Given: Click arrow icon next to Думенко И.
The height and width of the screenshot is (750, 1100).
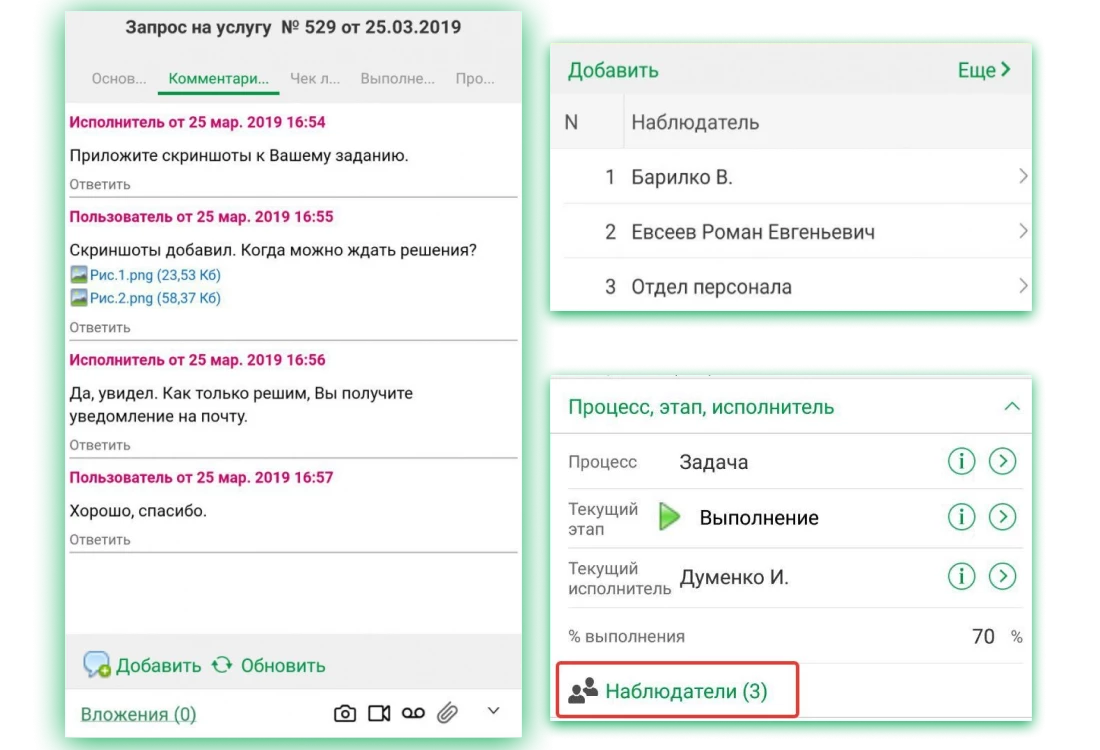Looking at the screenshot, I should tap(1002, 576).
